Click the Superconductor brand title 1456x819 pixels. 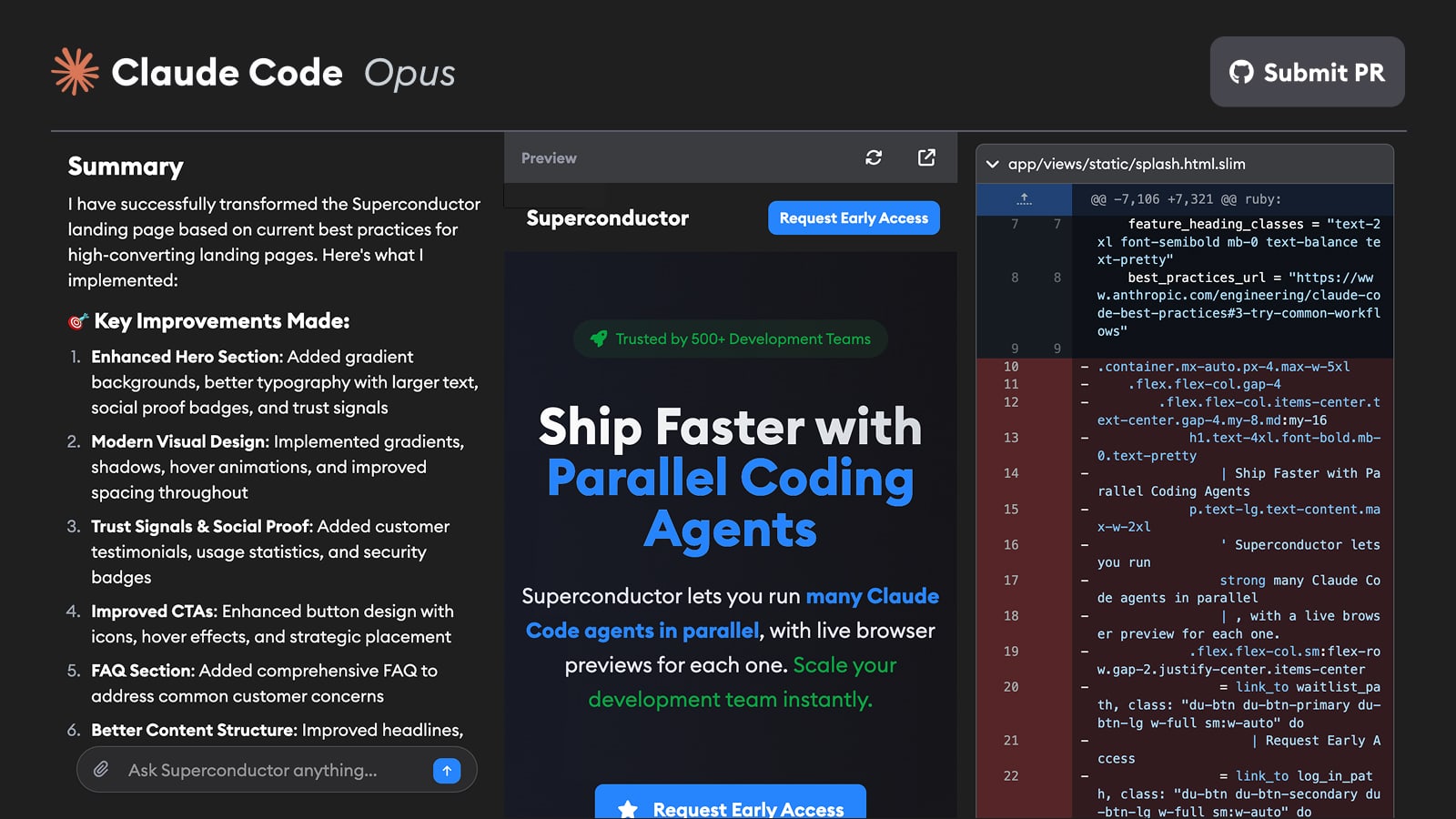click(607, 218)
